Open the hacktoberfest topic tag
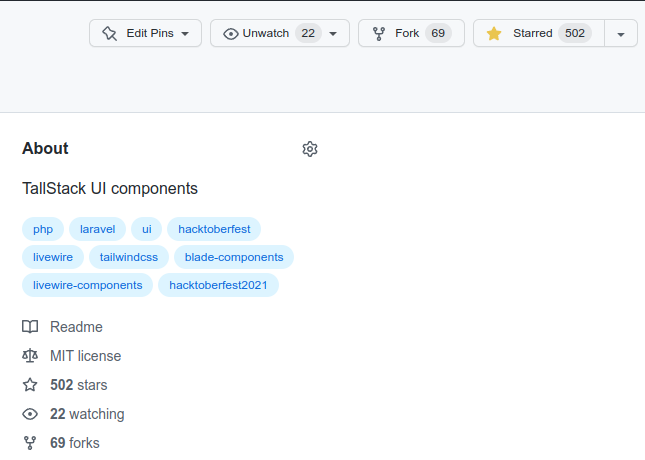 click(x=214, y=229)
